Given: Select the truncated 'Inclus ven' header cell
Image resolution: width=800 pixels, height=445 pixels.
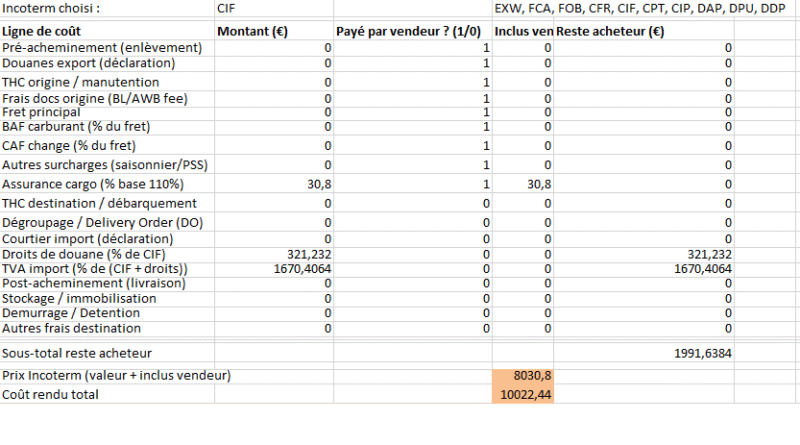Looking at the screenshot, I should (523, 31).
